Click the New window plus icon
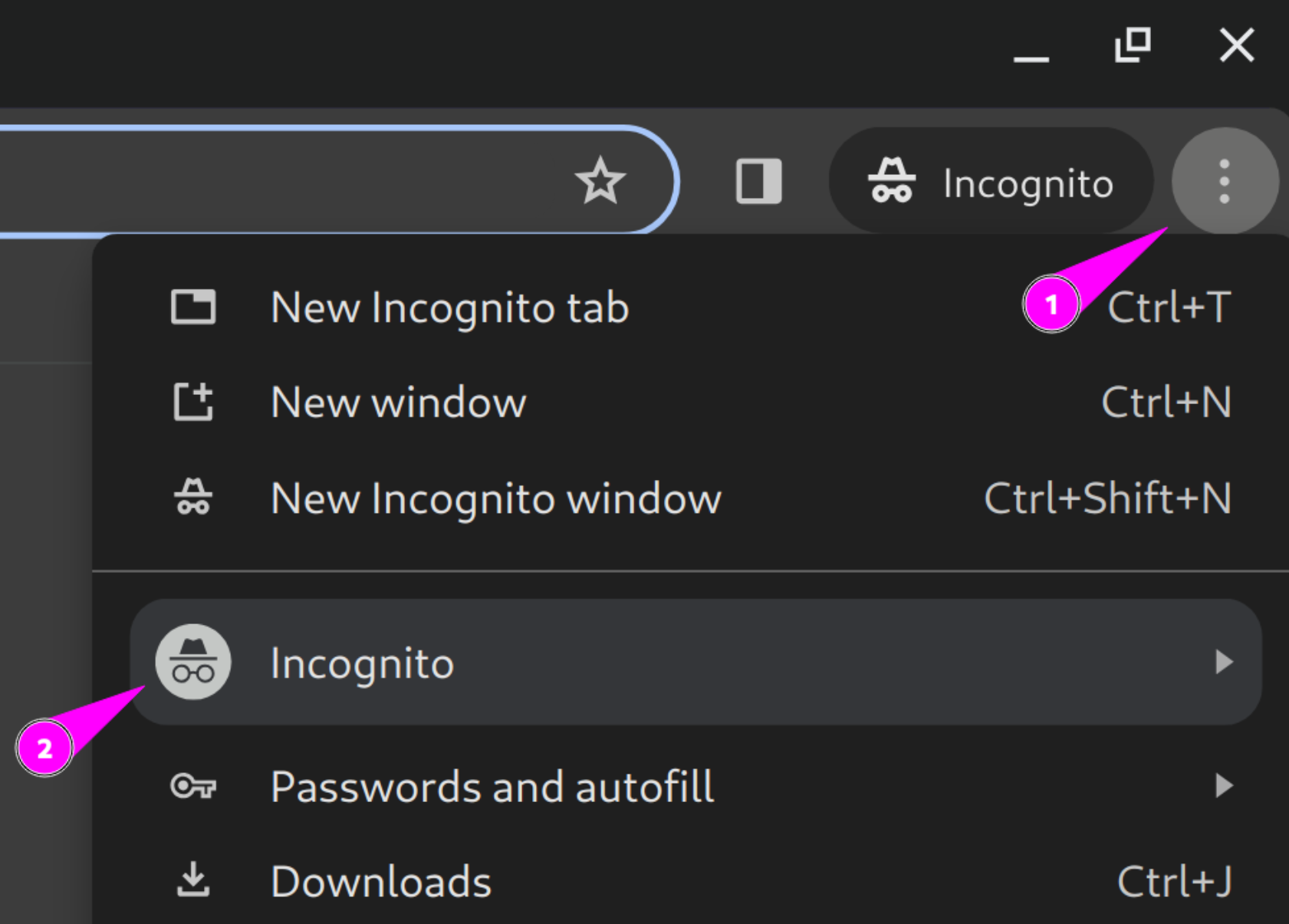Image resolution: width=1289 pixels, height=924 pixels. pos(193,403)
